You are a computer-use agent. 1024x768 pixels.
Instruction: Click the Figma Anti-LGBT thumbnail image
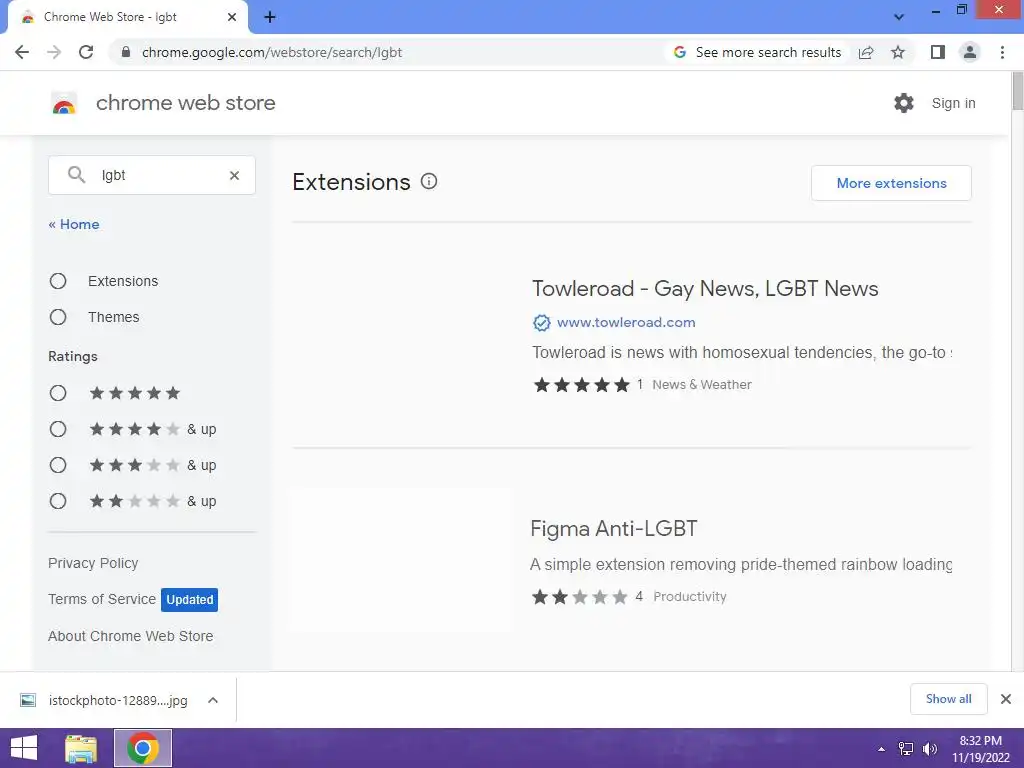click(401, 560)
